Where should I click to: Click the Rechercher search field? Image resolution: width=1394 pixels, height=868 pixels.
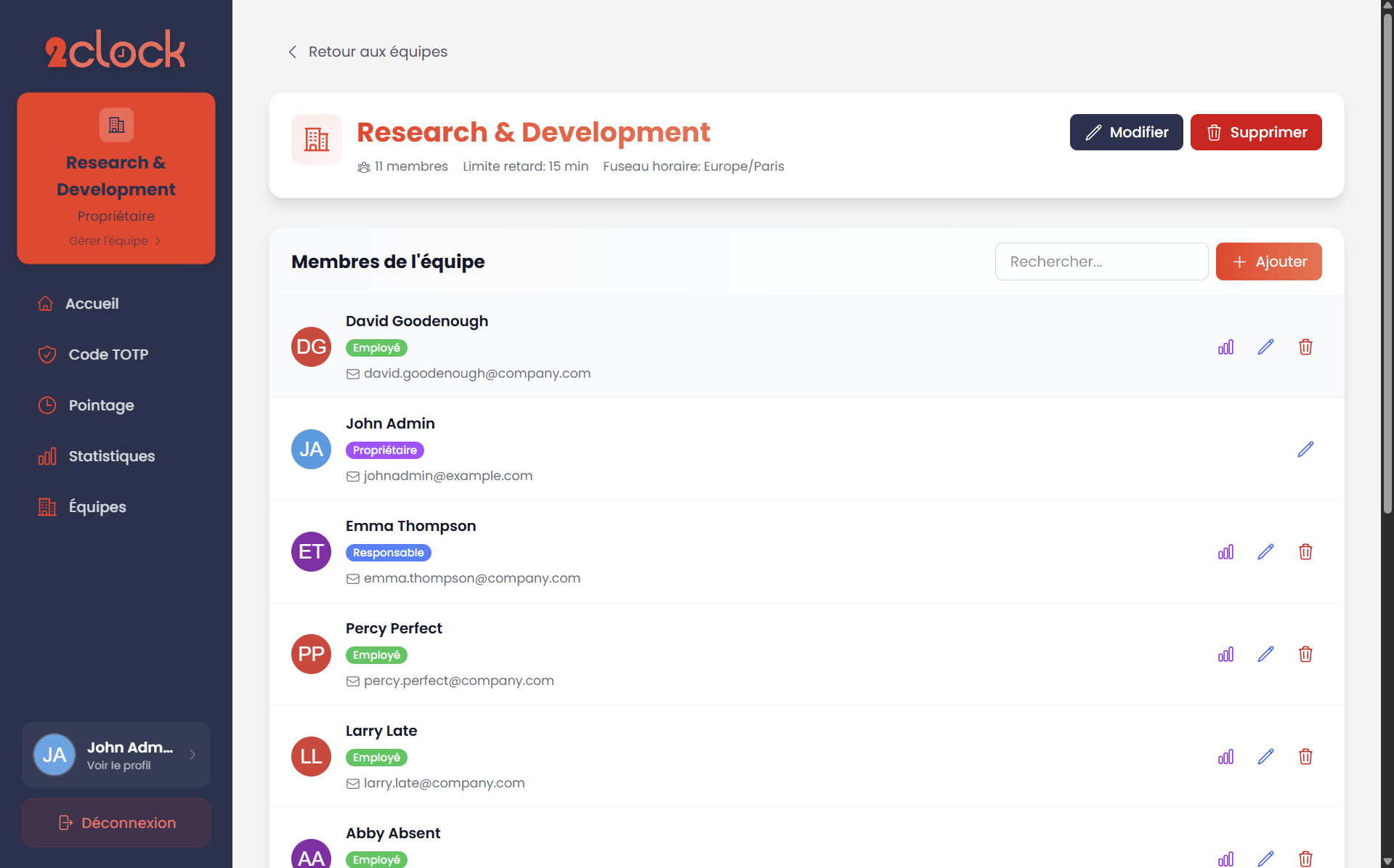click(1101, 261)
